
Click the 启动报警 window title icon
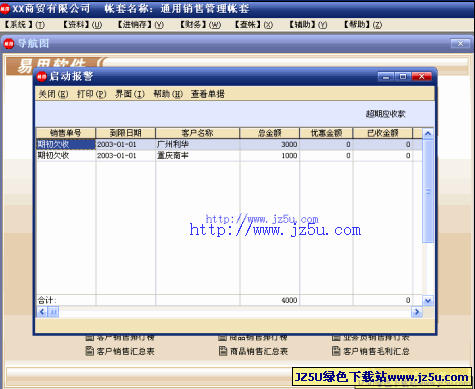point(42,77)
